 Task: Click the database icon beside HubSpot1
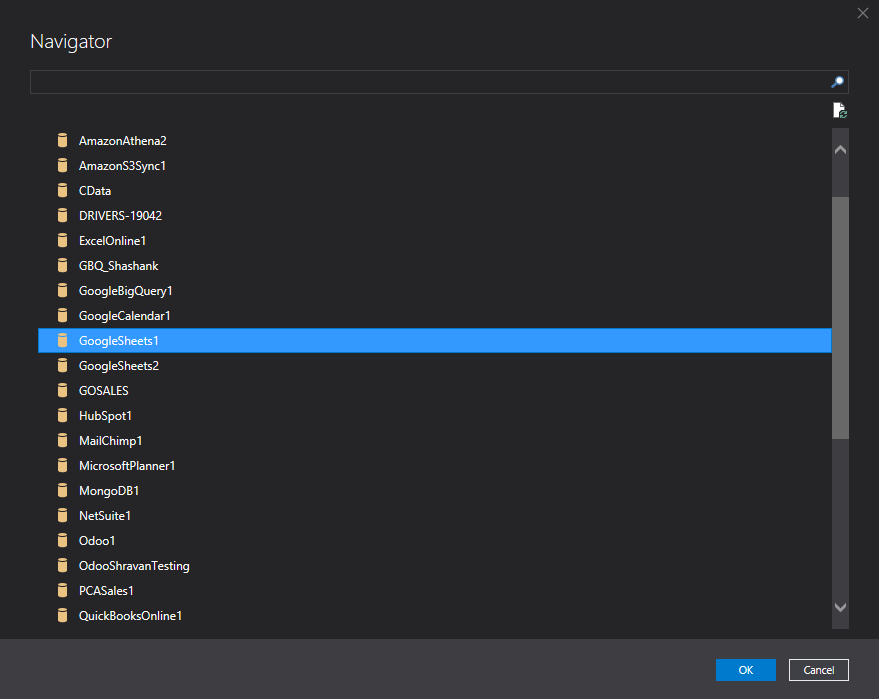click(x=63, y=415)
